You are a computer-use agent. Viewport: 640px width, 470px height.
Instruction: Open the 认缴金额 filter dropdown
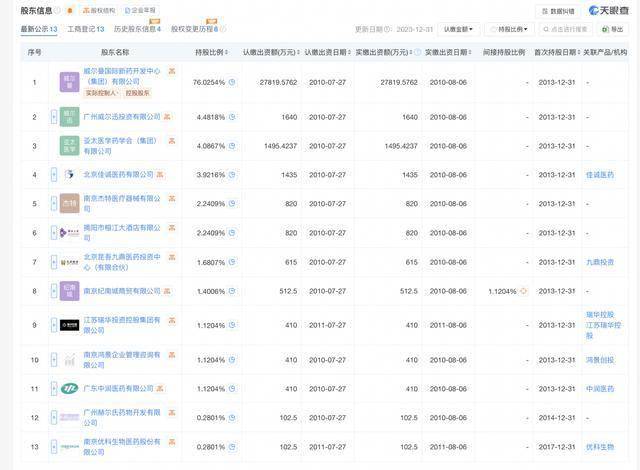click(x=459, y=30)
